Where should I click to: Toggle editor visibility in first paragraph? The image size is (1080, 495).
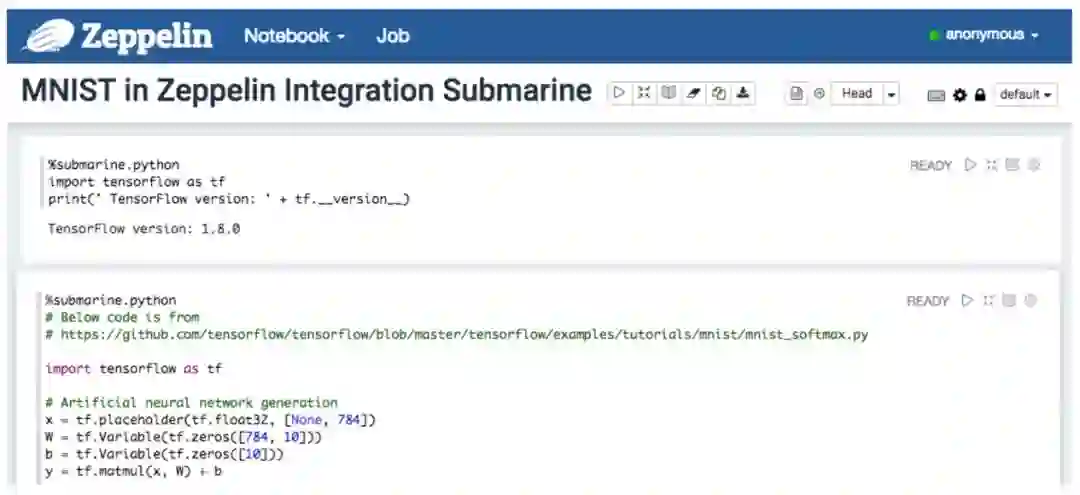pyautogui.click(x=991, y=165)
